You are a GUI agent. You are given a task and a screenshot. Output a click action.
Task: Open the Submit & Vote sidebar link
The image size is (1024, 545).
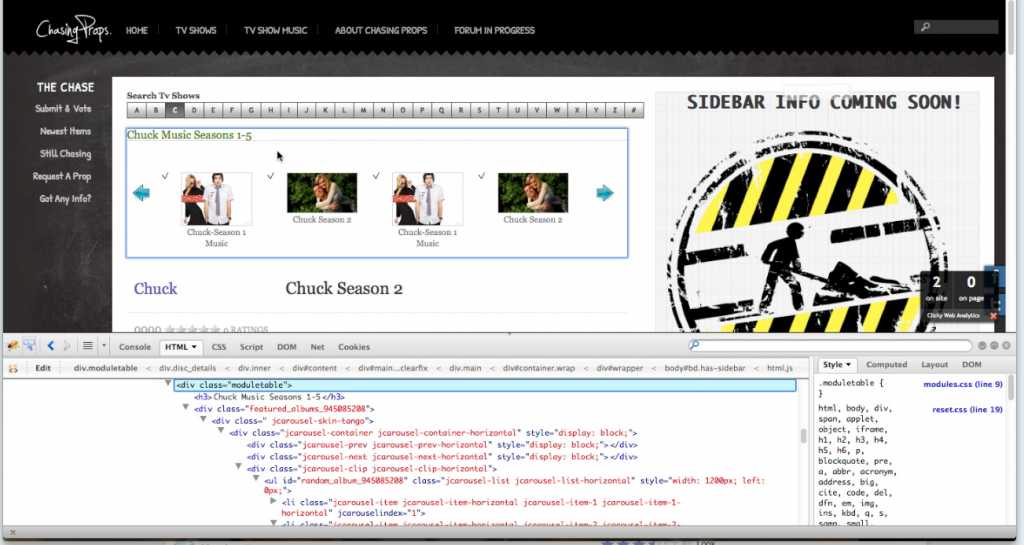(x=63, y=108)
